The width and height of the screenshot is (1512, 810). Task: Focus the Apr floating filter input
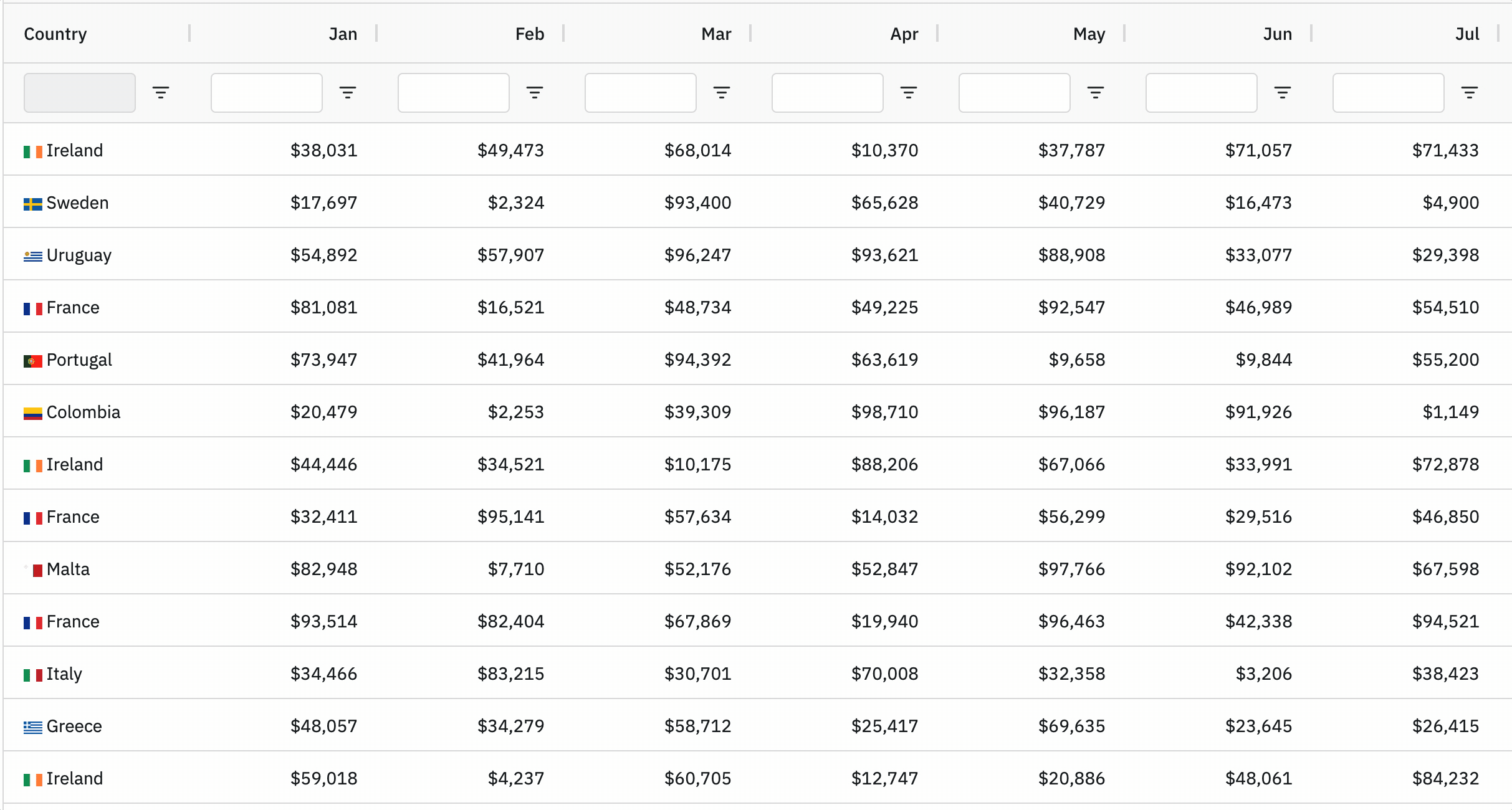click(x=828, y=93)
